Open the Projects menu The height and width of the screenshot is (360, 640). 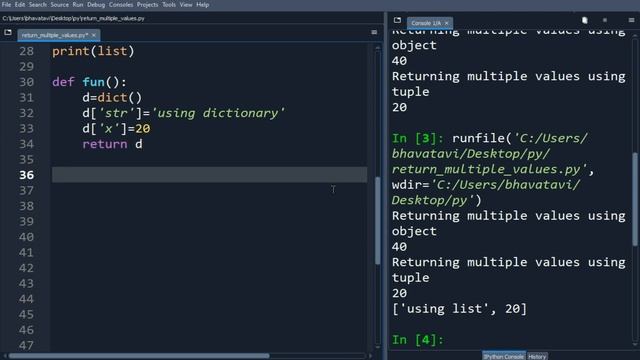(x=147, y=5)
